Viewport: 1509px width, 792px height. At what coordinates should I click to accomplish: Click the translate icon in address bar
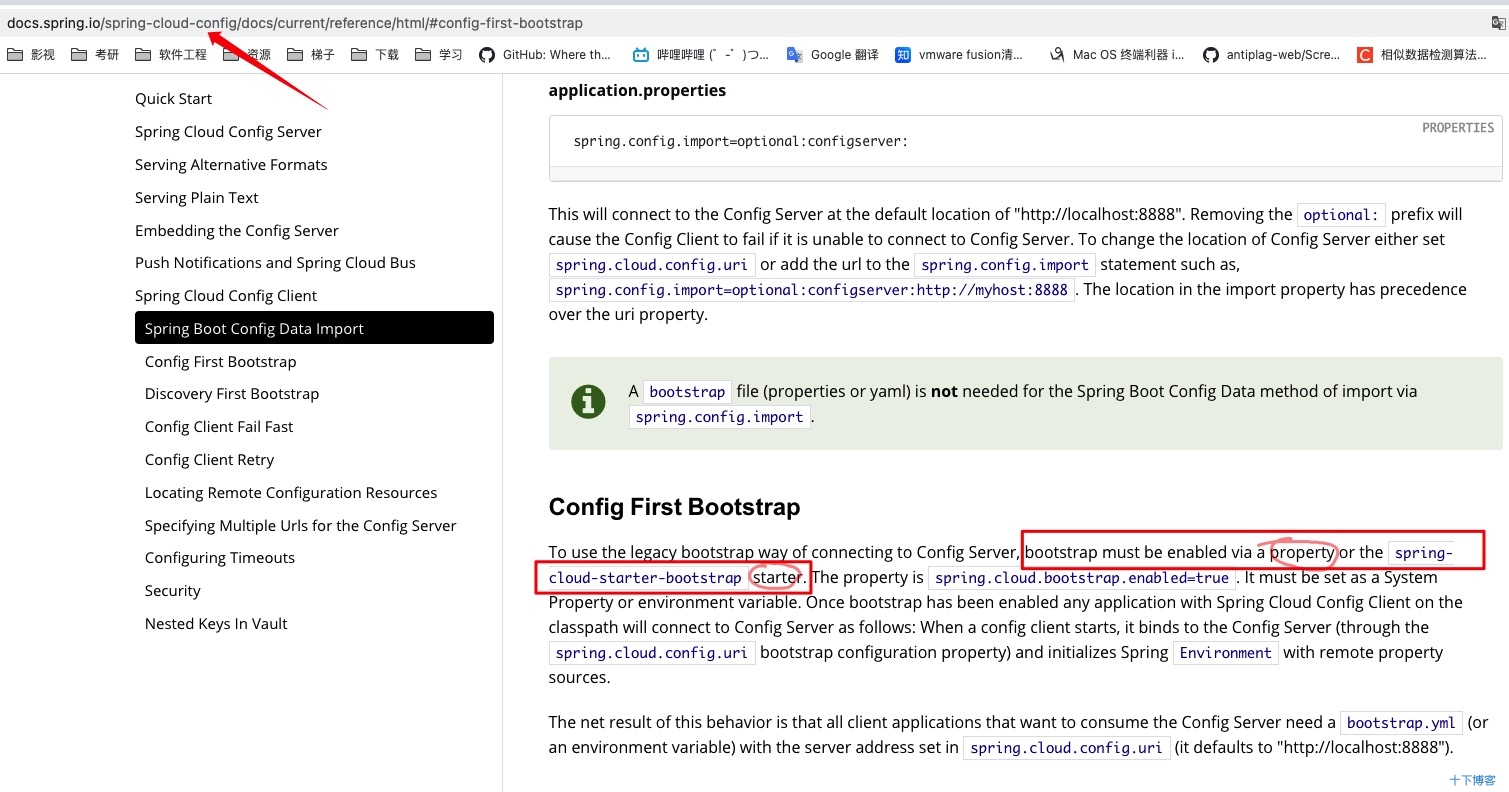(1498, 22)
